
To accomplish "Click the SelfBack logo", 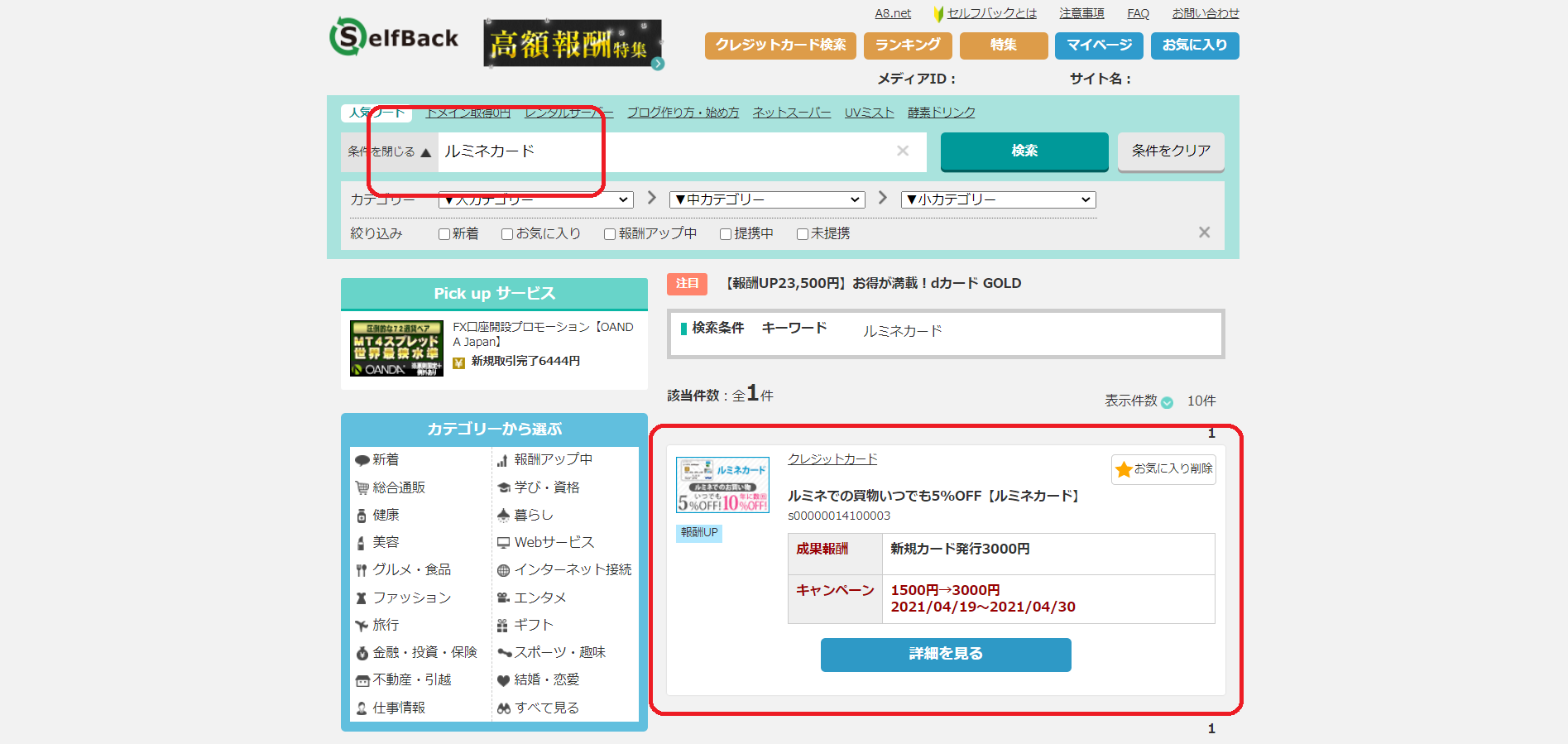I will pyautogui.click(x=394, y=37).
